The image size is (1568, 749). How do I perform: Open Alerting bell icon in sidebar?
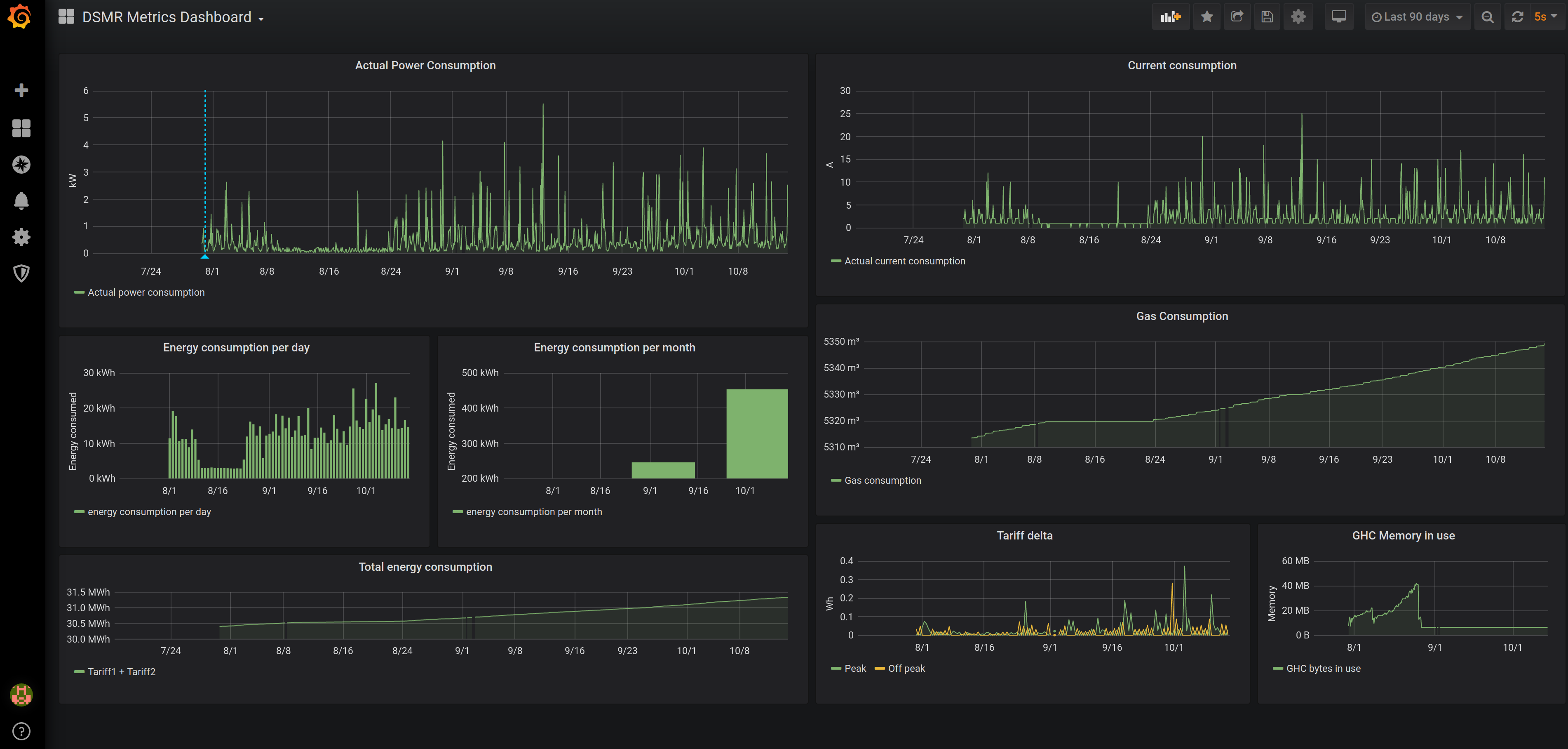(x=21, y=200)
